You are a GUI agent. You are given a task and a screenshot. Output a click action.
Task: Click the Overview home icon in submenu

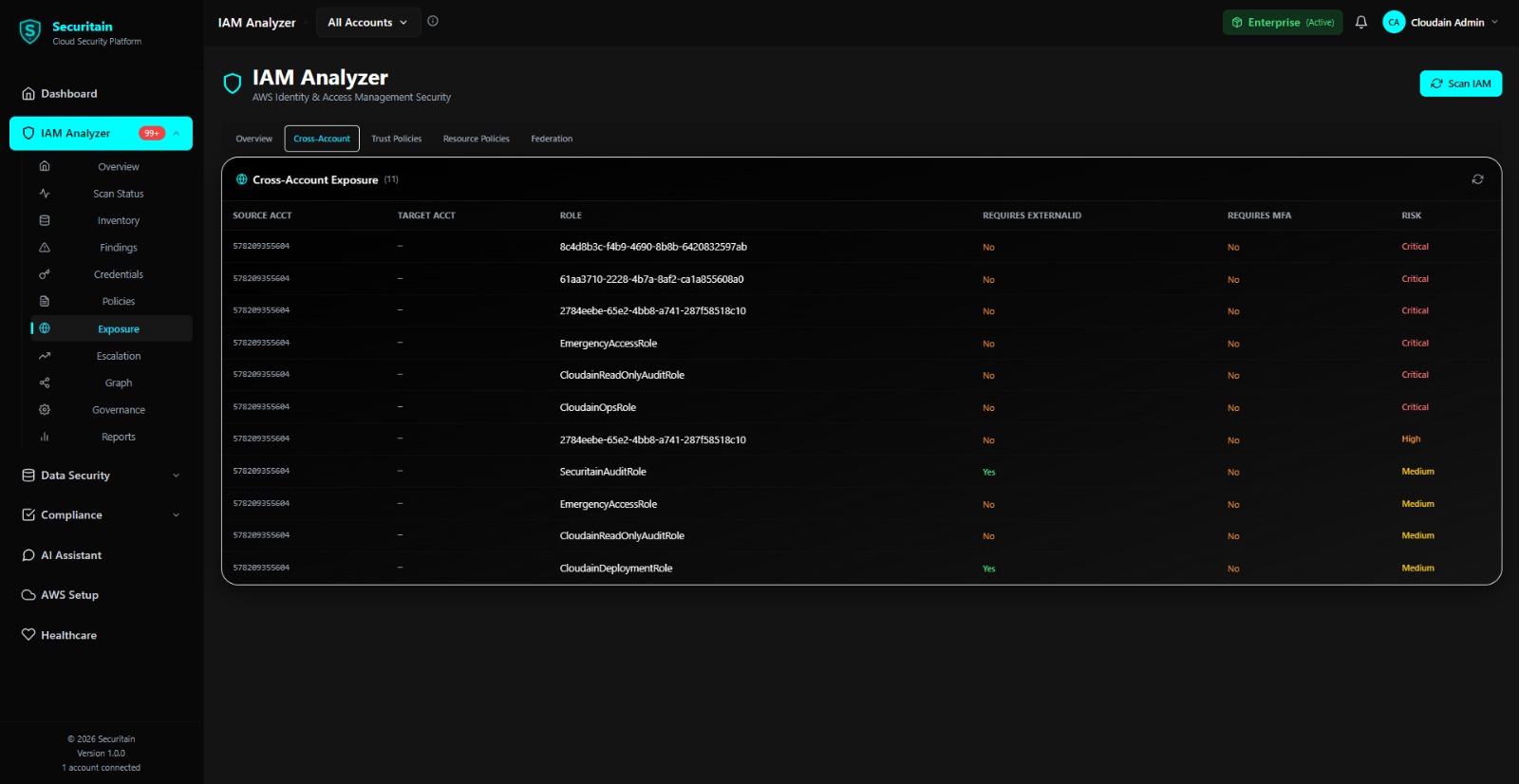pos(45,166)
